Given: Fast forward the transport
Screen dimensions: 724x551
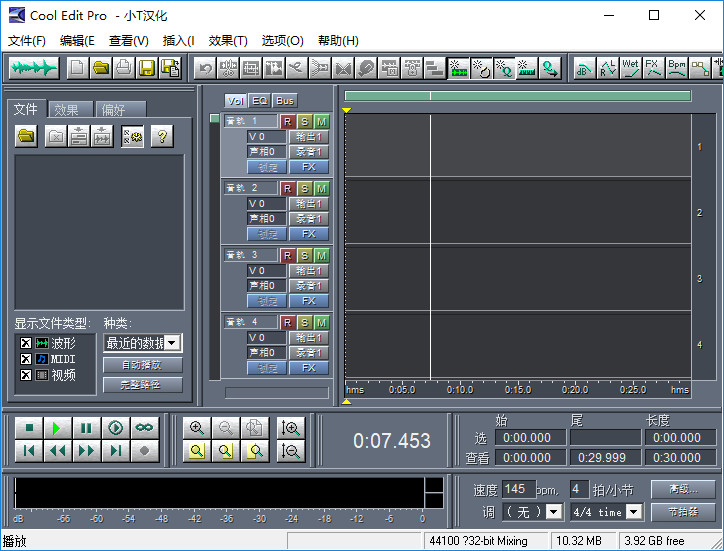Looking at the screenshot, I should 86,451.
